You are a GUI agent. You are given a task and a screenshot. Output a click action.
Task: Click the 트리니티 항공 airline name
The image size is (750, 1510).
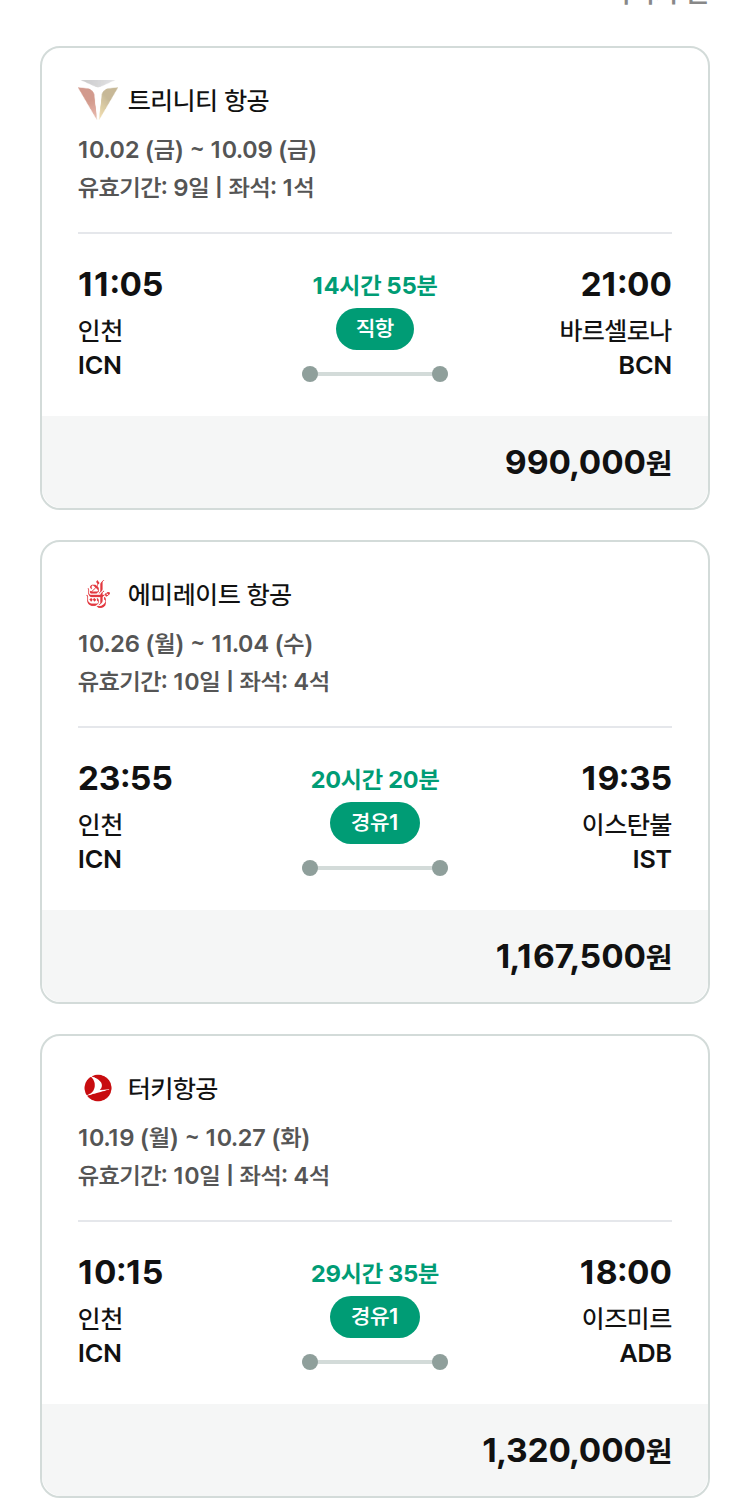pyautogui.click(x=199, y=101)
